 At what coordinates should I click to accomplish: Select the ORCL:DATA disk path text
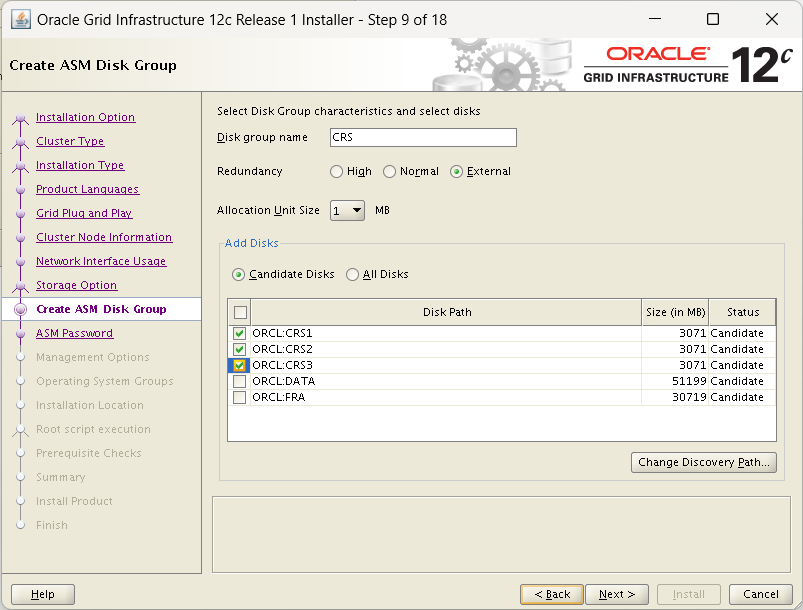tap(284, 382)
